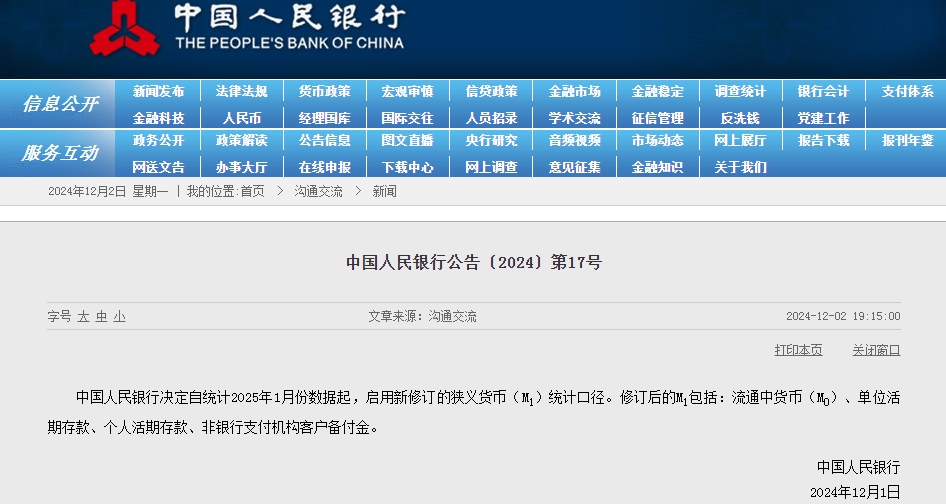Open the 人民币 navigation item
The width and height of the screenshot is (946, 504).
241,118
